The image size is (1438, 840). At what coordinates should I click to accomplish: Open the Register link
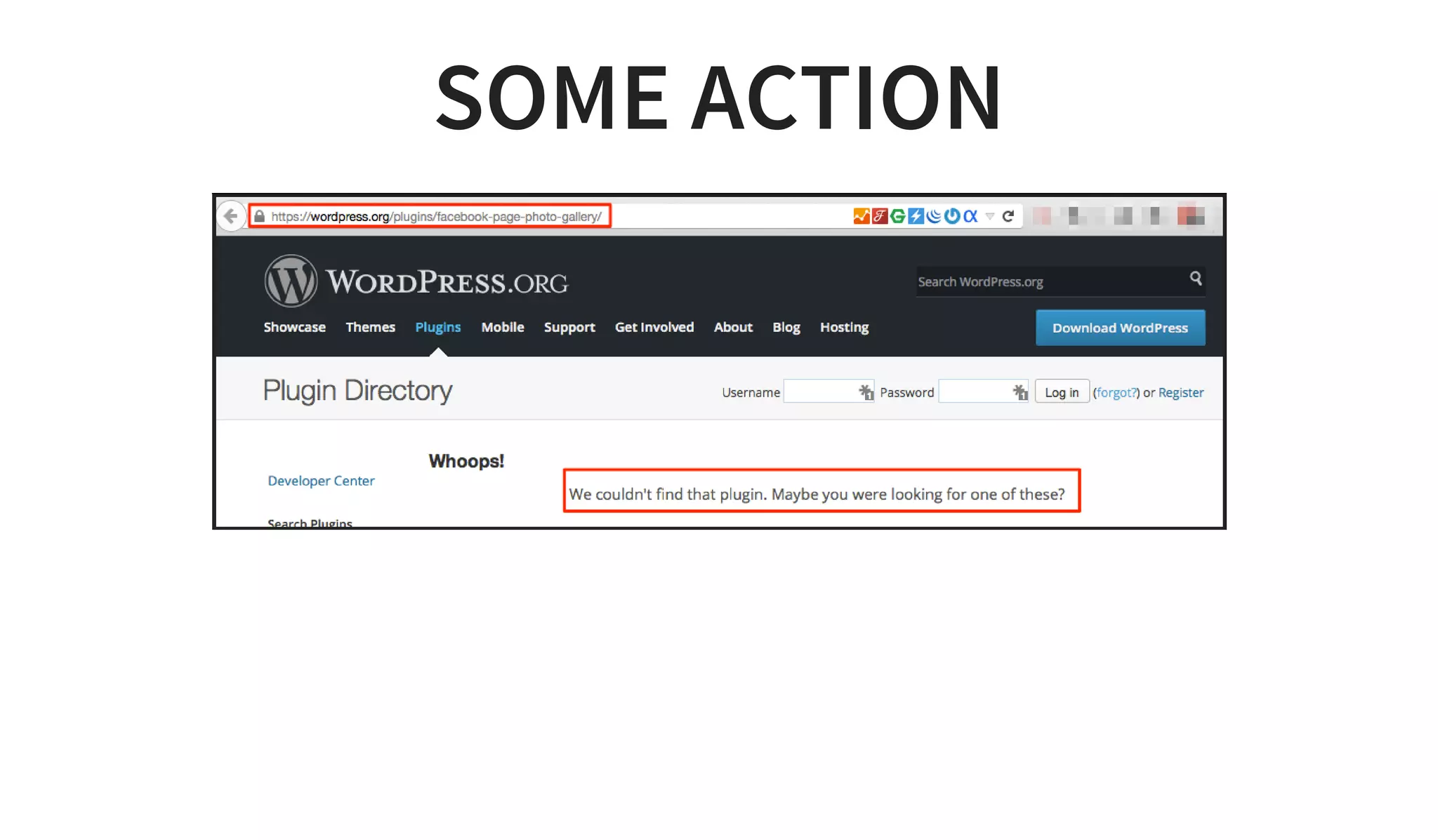point(1180,392)
